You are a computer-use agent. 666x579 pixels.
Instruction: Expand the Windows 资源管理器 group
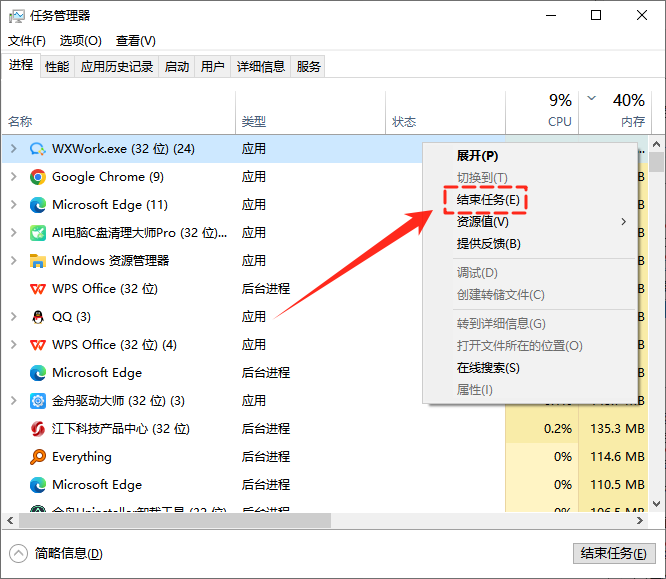click(14, 261)
